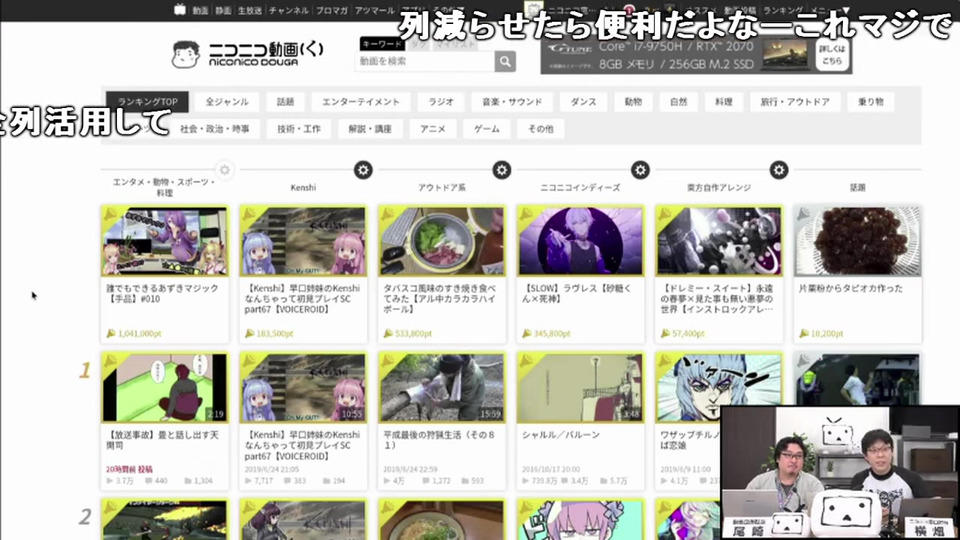960x540 pixels.
Task: Click title 片栗粉からタピオカ作った
Action: pos(850,288)
